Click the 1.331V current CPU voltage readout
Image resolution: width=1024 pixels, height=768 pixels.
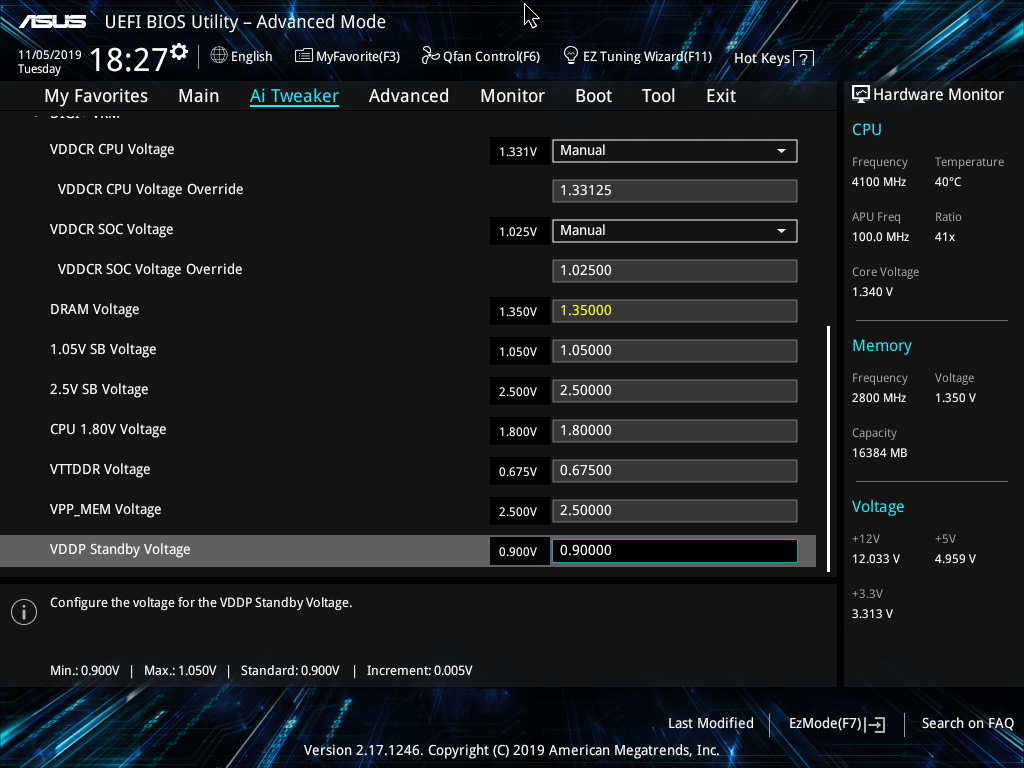tap(518, 152)
